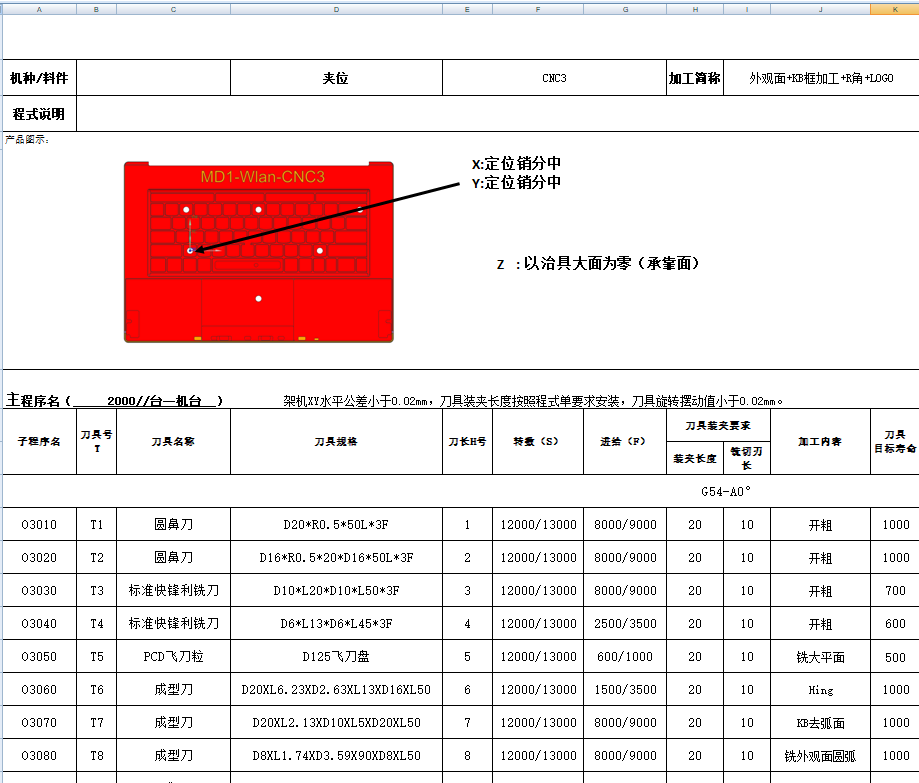Click subprogram cell 03010
919x783 pixels.
(x=39, y=524)
